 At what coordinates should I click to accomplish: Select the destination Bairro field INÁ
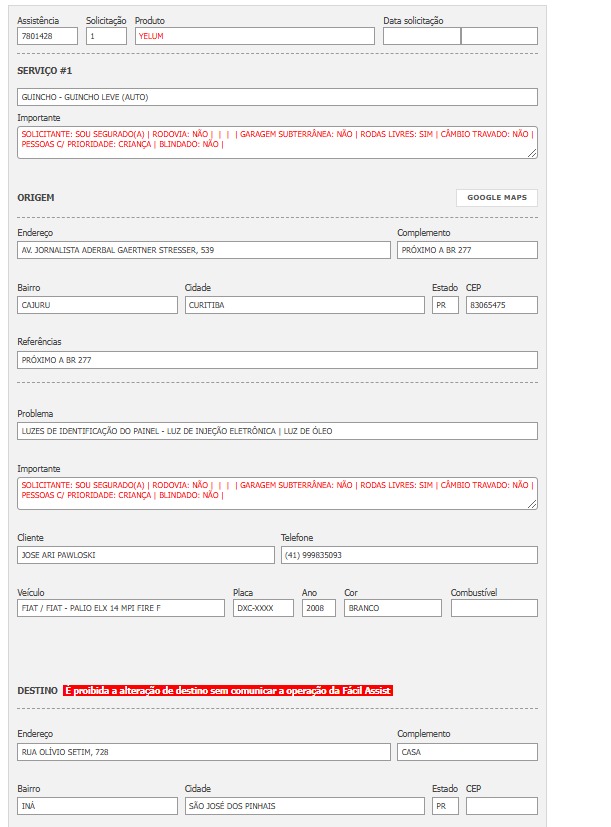(98, 806)
